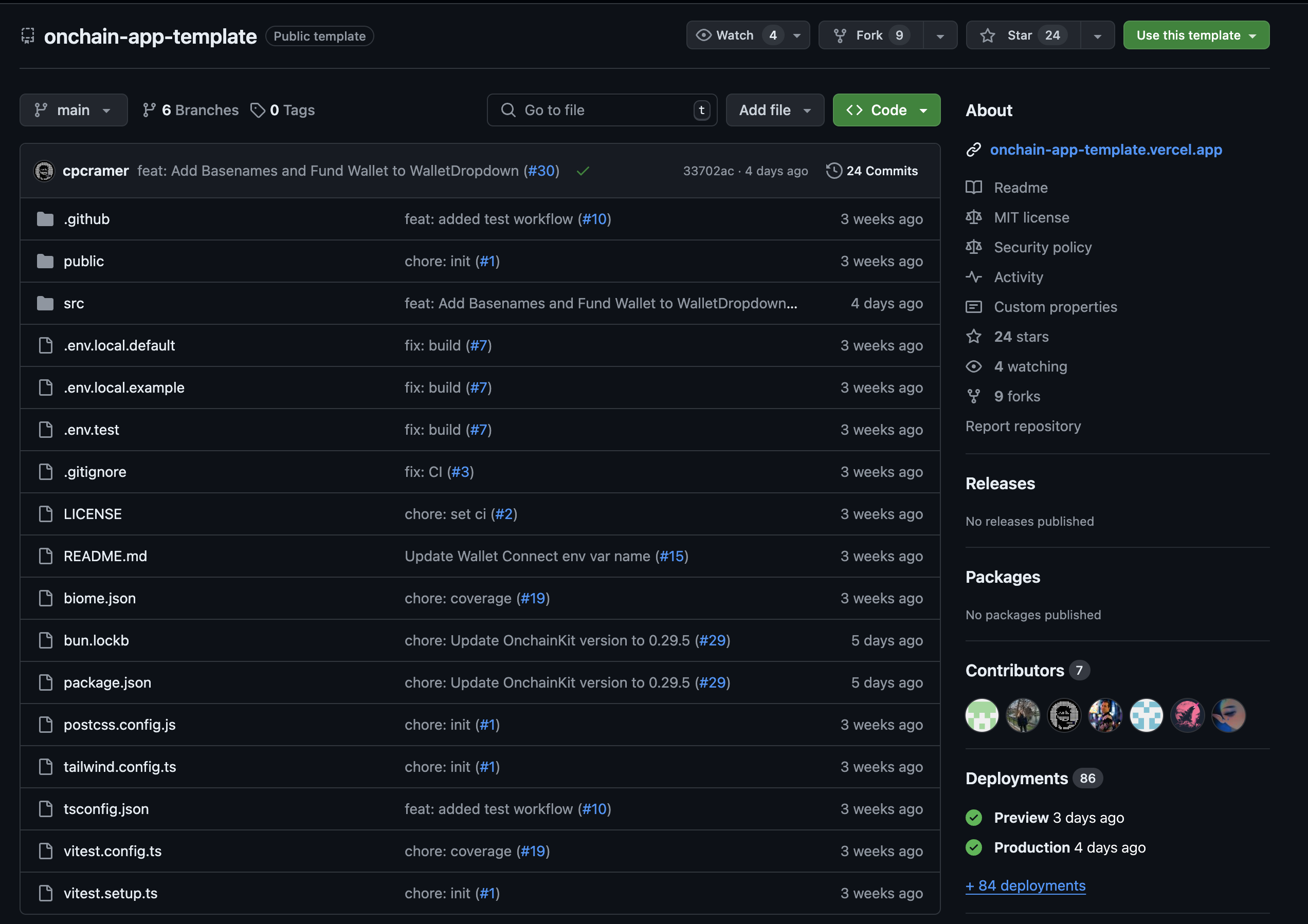Viewport: 1308px width, 924px height.
Task: Open the Star lists dropdown arrow
Action: [x=1097, y=35]
